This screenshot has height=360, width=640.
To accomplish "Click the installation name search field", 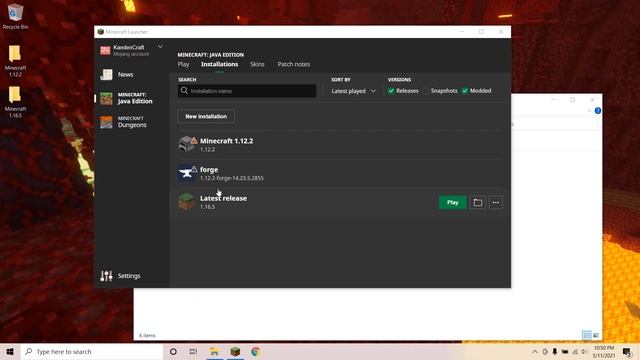I will [x=247, y=91].
